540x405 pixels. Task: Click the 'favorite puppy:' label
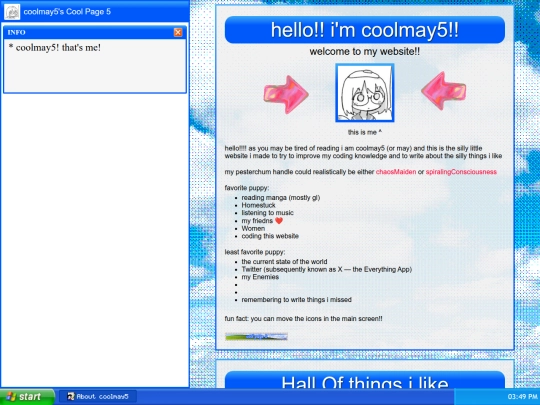click(247, 188)
